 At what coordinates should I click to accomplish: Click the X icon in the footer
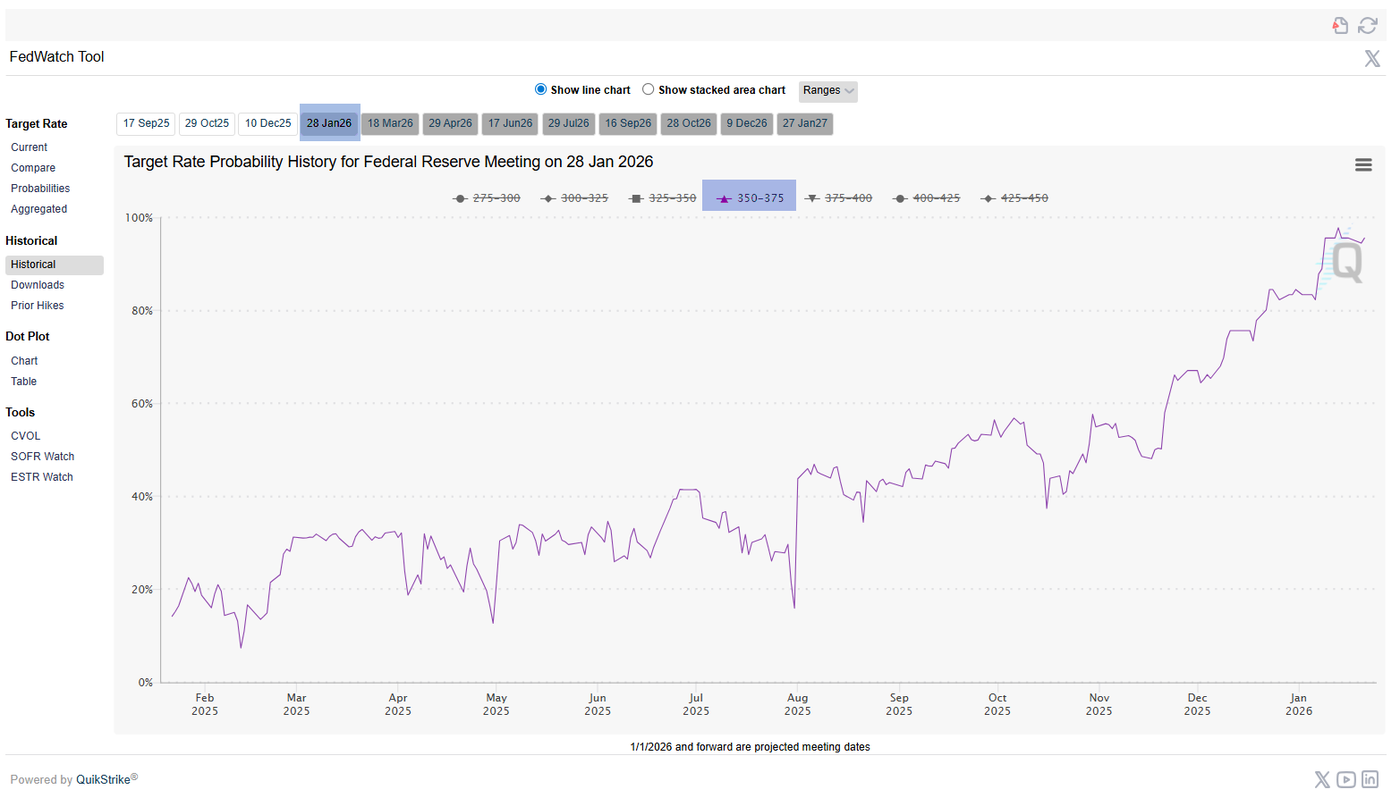click(x=1322, y=779)
